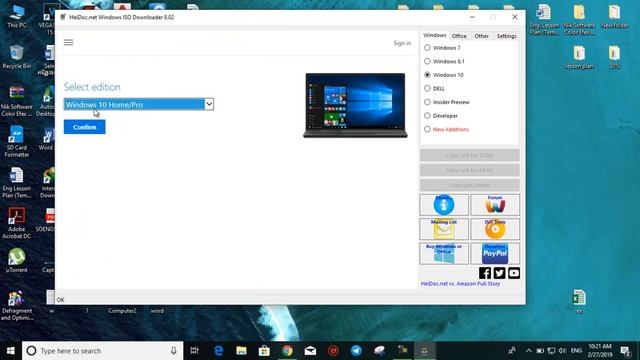Click the 'Type here to search' box
The height and width of the screenshot is (360, 640).
[x=102, y=351]
